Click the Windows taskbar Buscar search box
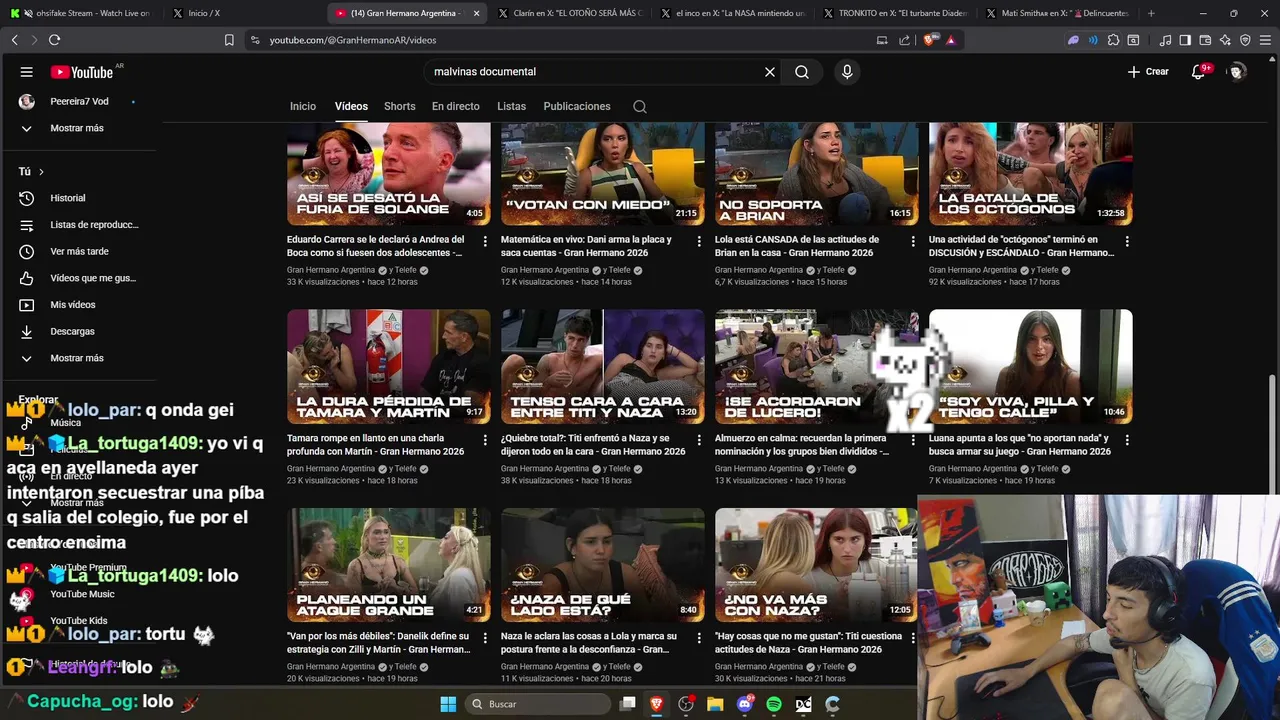This screenshot has height=720, width=1280. tap(538, 704)
